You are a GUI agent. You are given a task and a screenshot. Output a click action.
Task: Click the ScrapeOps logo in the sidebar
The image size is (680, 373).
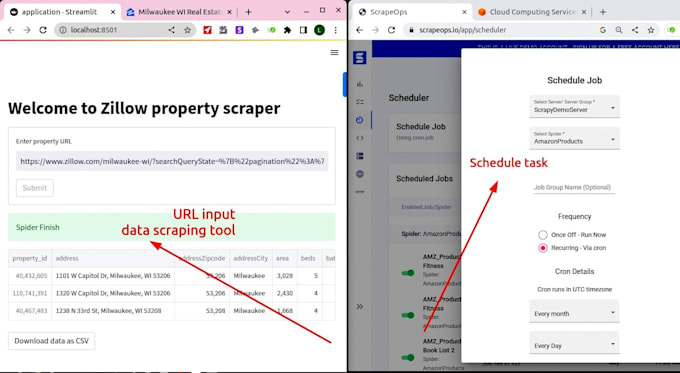(360, 58)
